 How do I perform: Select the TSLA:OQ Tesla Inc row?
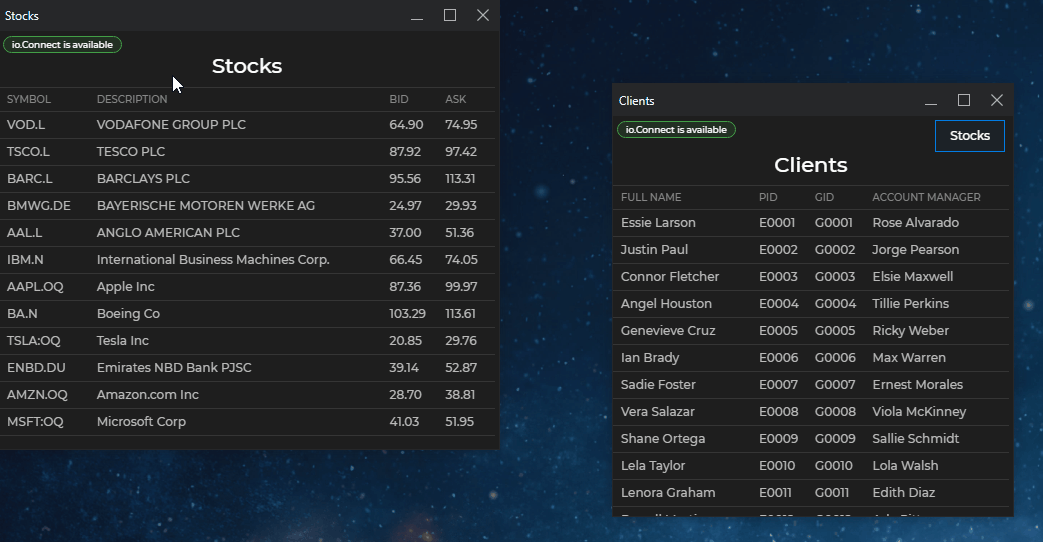[x=246, y=341]
